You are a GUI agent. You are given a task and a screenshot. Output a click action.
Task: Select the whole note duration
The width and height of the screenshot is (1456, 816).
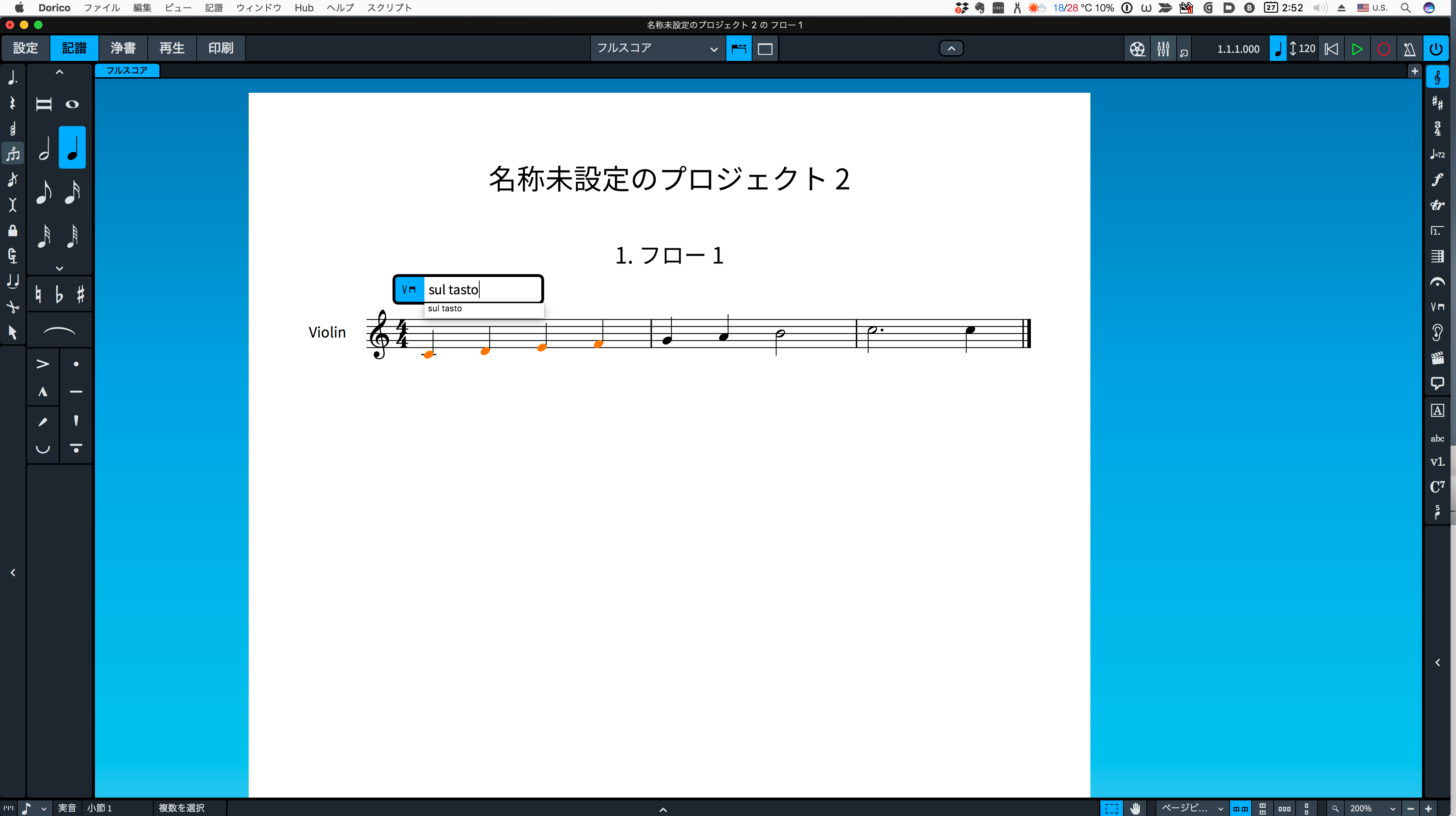coord(72,104)
